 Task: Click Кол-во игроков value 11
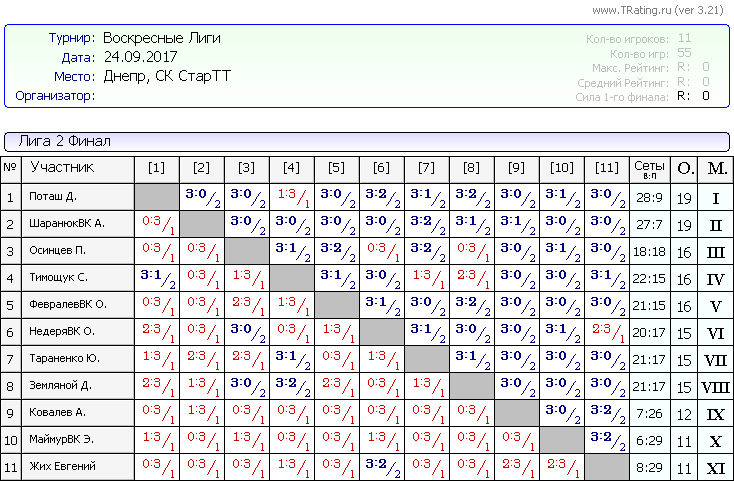(684, 38)
